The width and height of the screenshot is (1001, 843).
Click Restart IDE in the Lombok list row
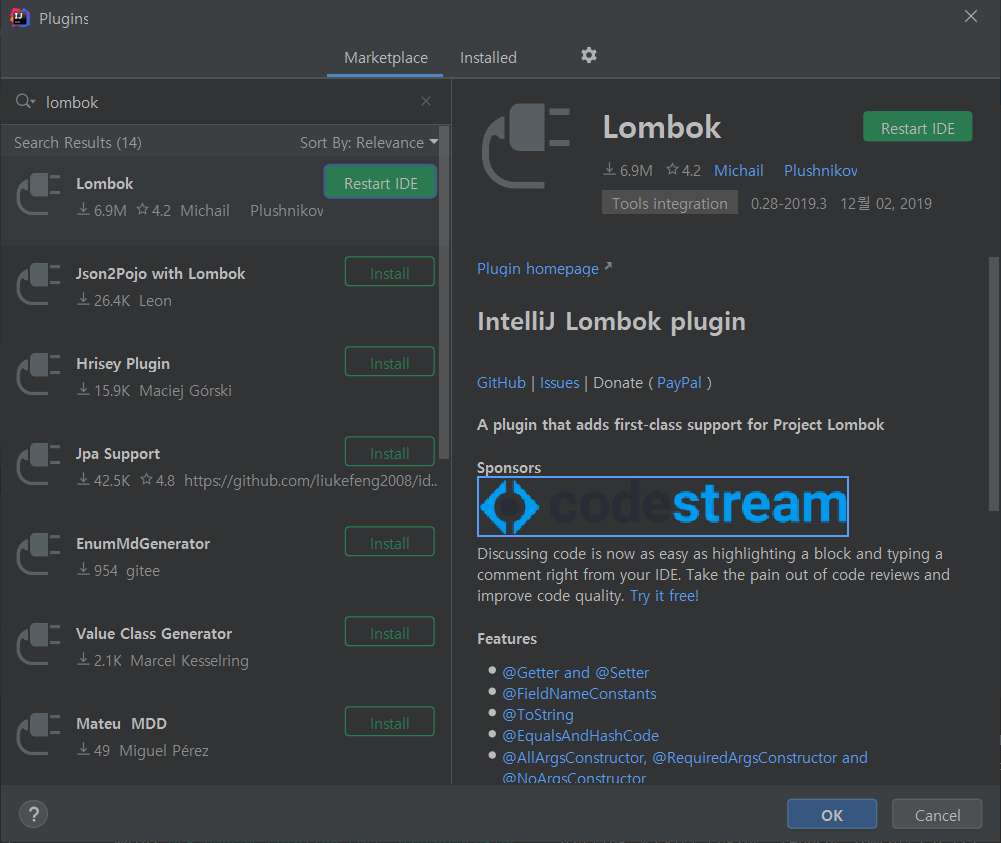380,183
